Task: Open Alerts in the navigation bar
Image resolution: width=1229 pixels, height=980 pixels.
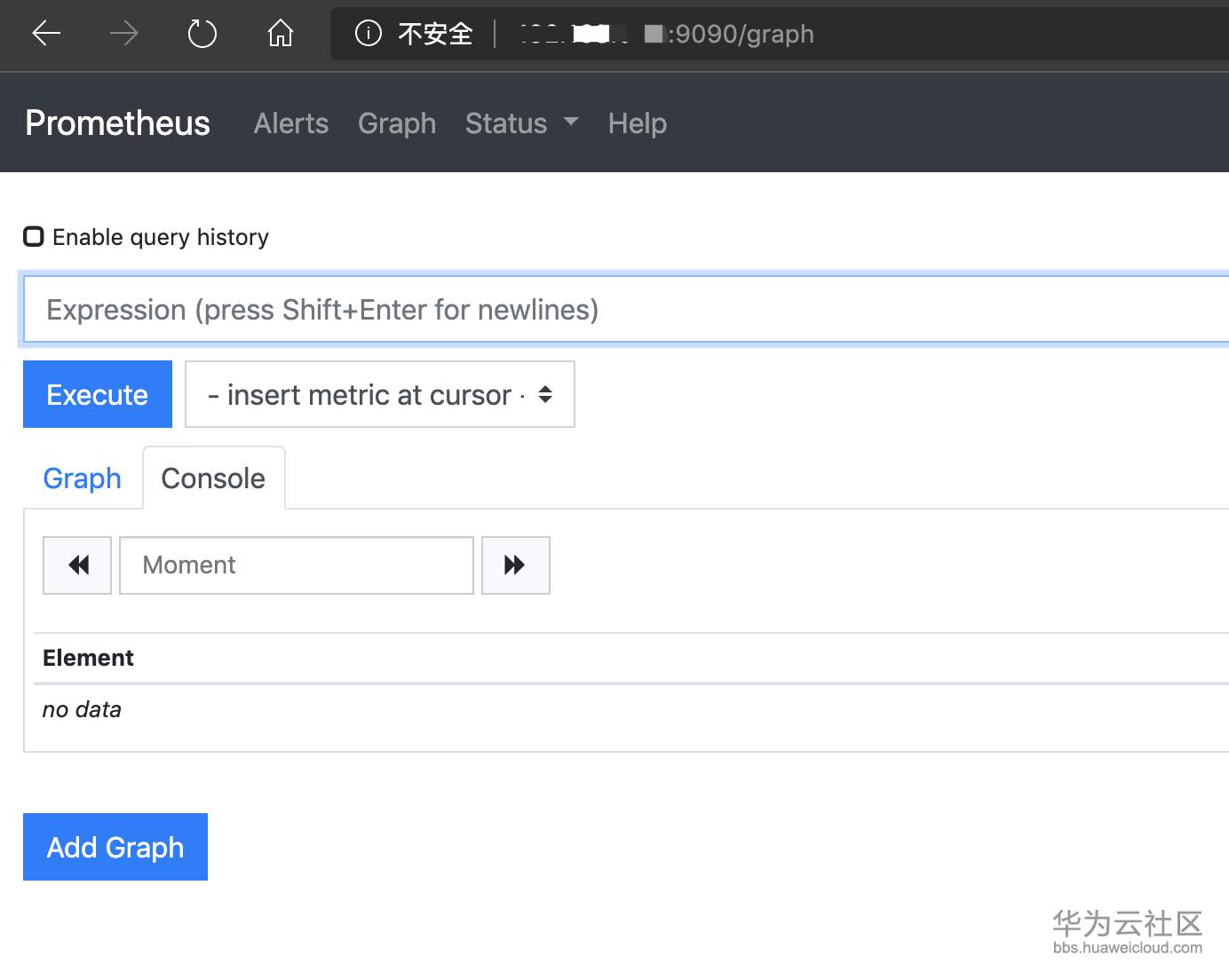Action: [x=290, y=123]
